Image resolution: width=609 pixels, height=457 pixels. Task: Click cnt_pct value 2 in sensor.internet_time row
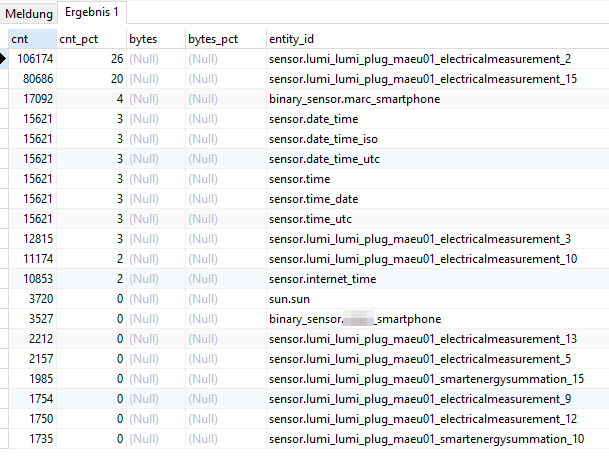(x=91, y=279)
